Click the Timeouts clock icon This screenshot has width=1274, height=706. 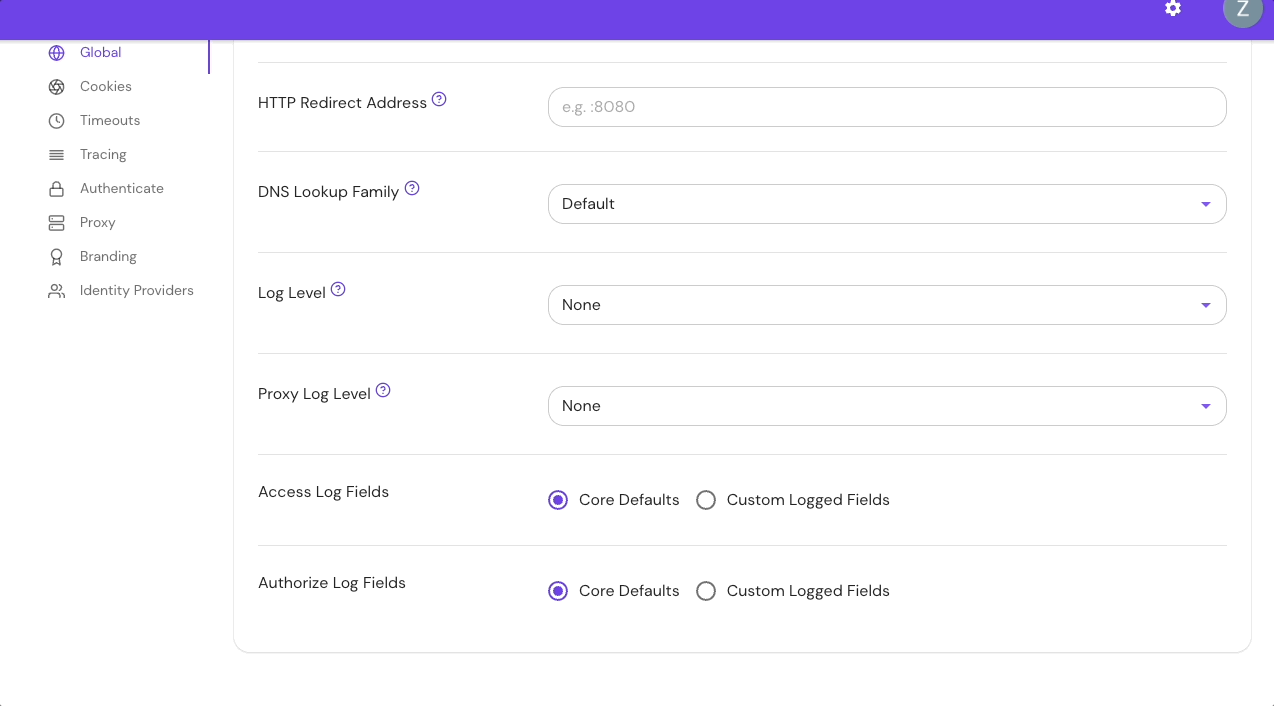coord(57,120)
